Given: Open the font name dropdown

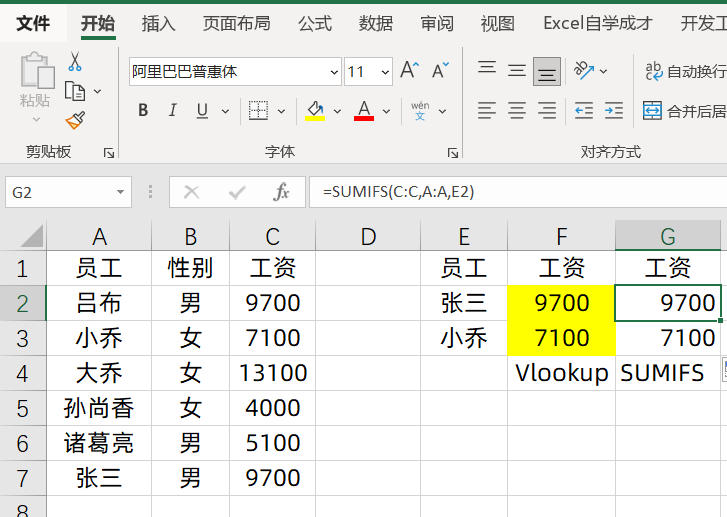Looking at the screenshot, I should tap(334, 72).
